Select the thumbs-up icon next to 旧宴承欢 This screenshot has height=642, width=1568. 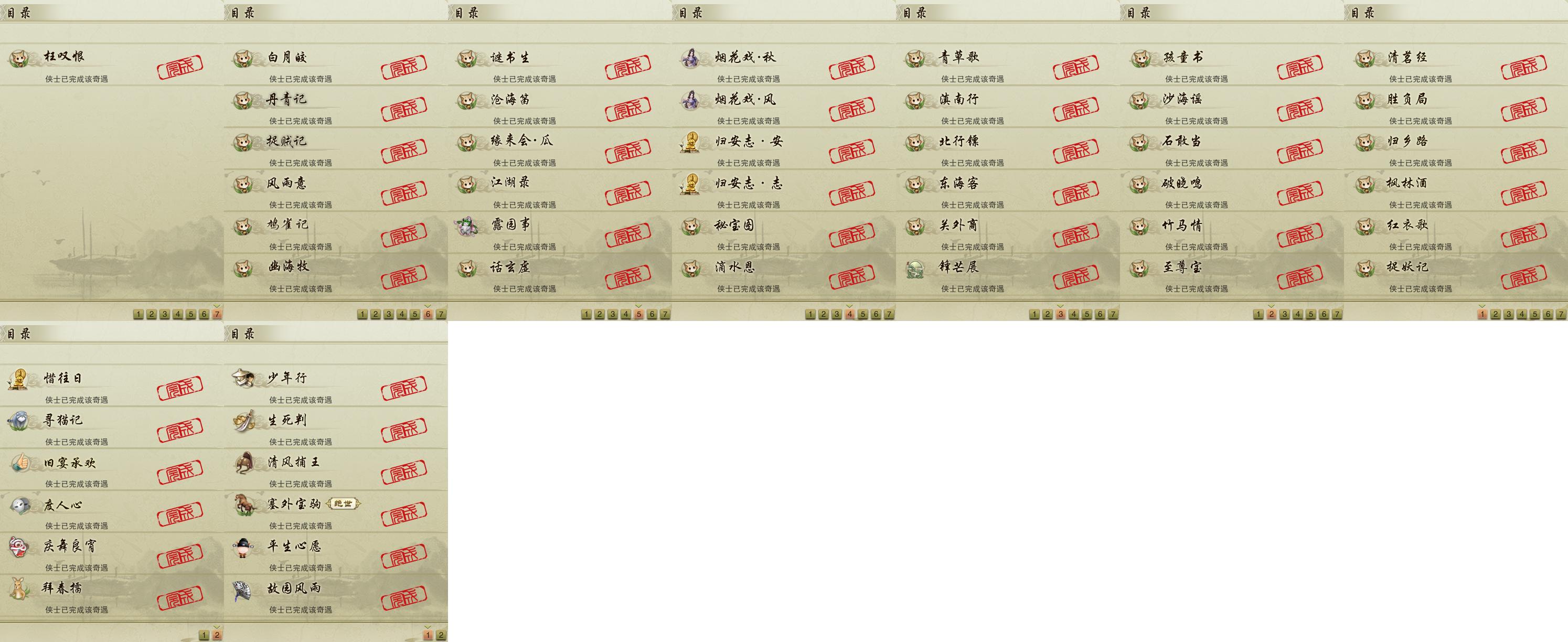tap(19, 463)
